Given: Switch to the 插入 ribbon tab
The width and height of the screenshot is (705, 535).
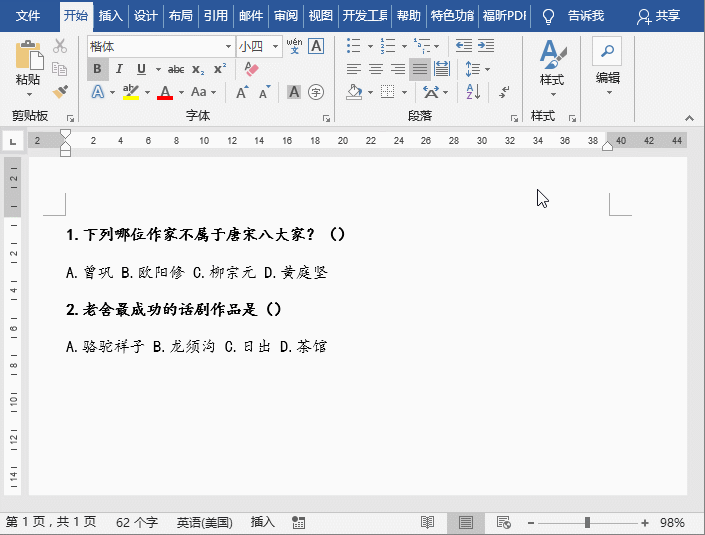Looking at the screenshot, I should (x=110, y=16).
